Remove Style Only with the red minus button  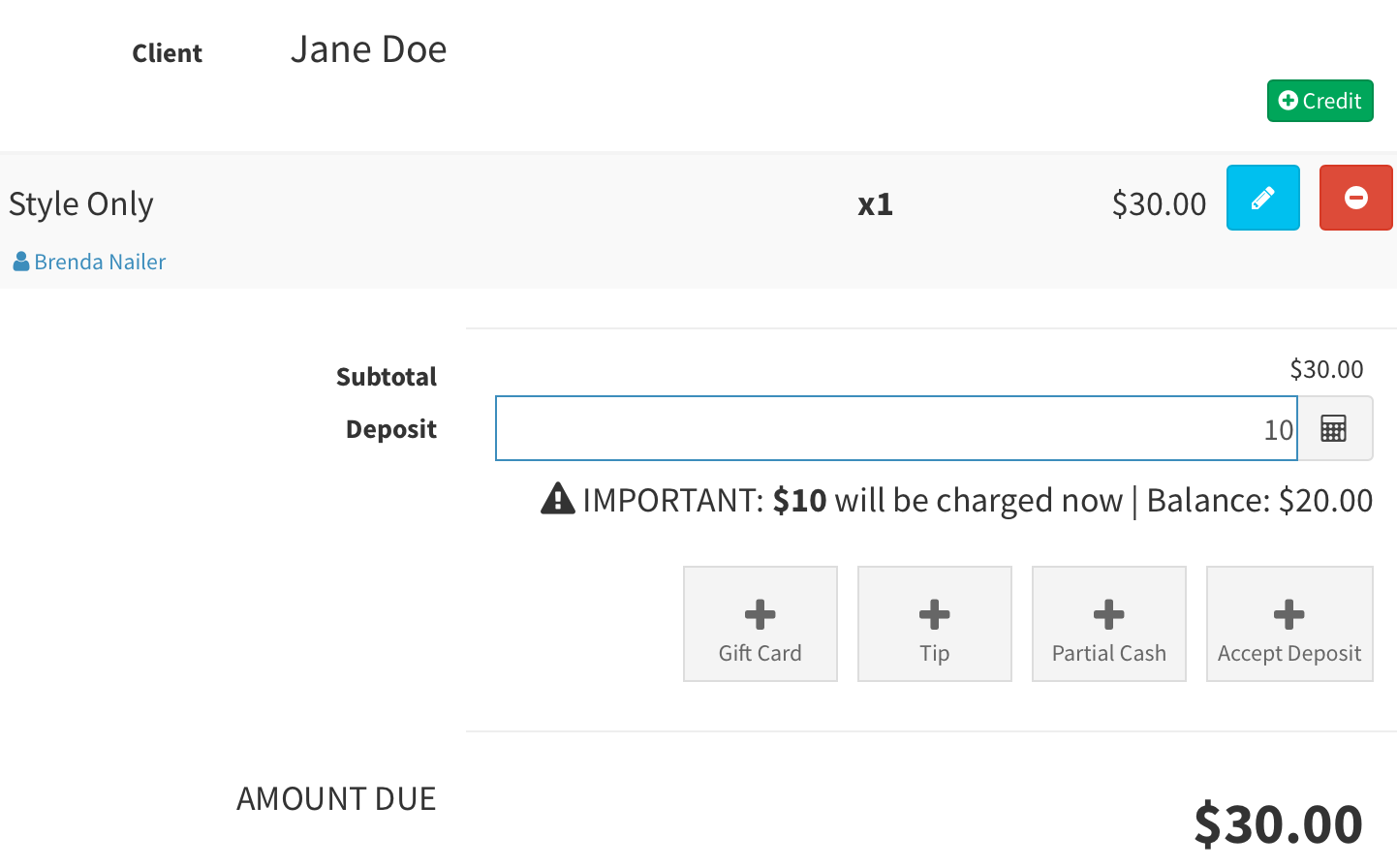pyautogui.click(x=1355, y=198)
